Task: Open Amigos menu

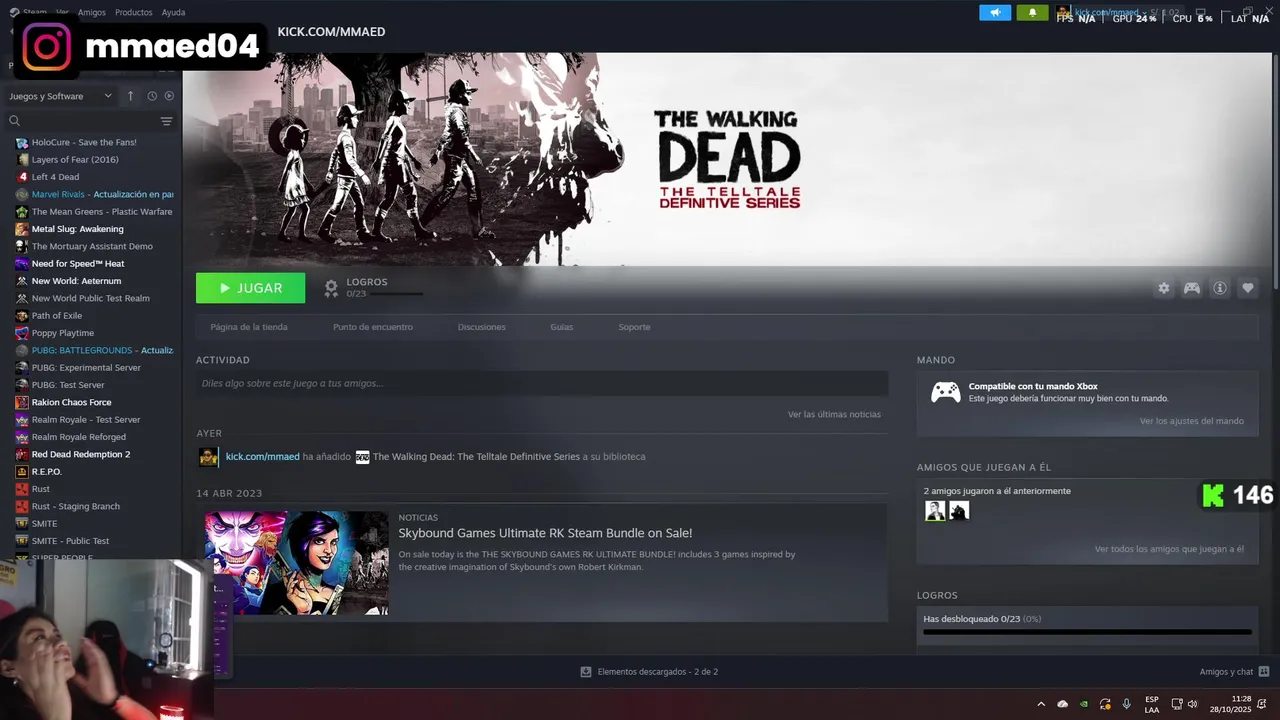Action: tap(92, 12)
